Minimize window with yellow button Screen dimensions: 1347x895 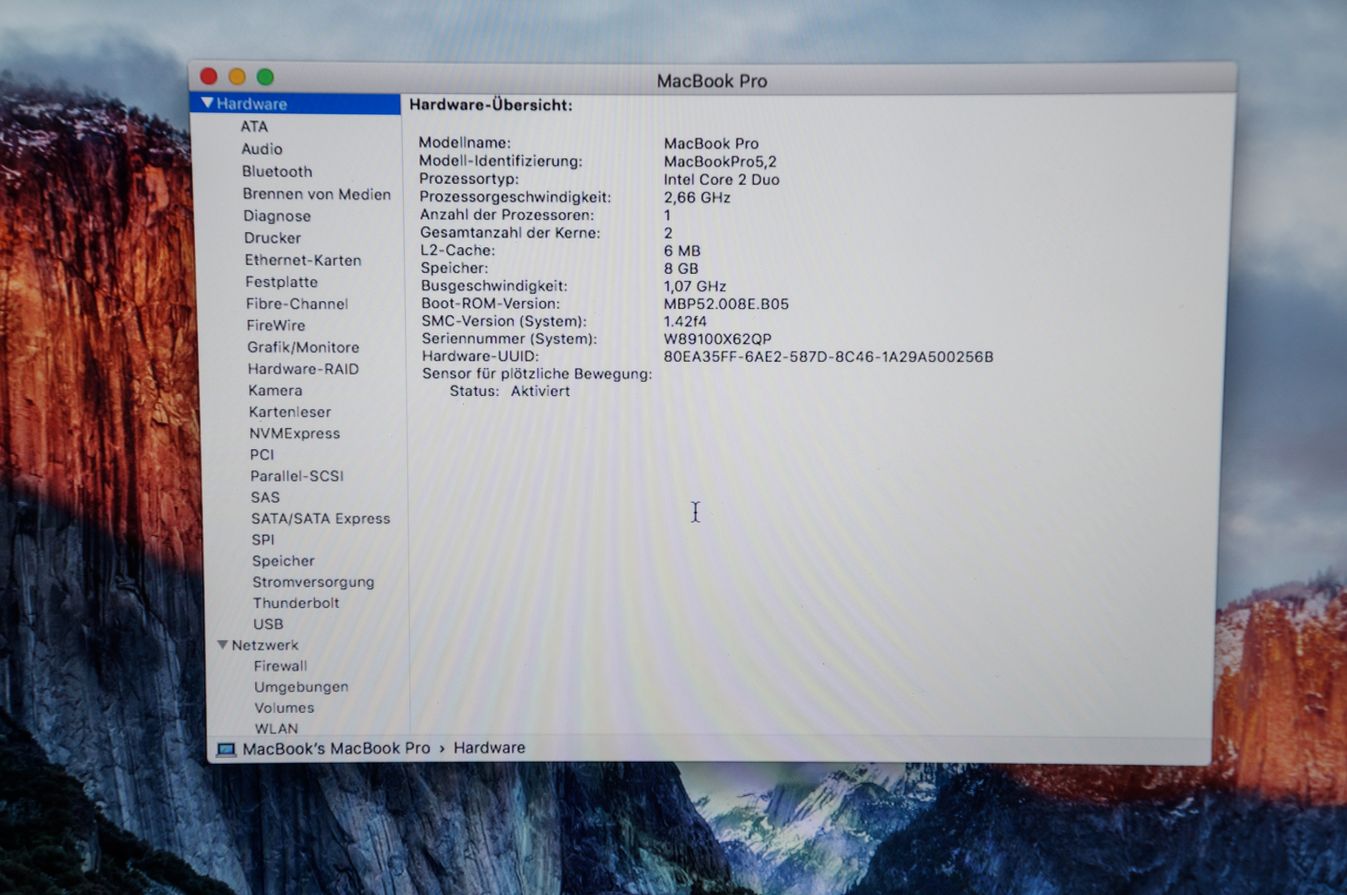point(237,76)
